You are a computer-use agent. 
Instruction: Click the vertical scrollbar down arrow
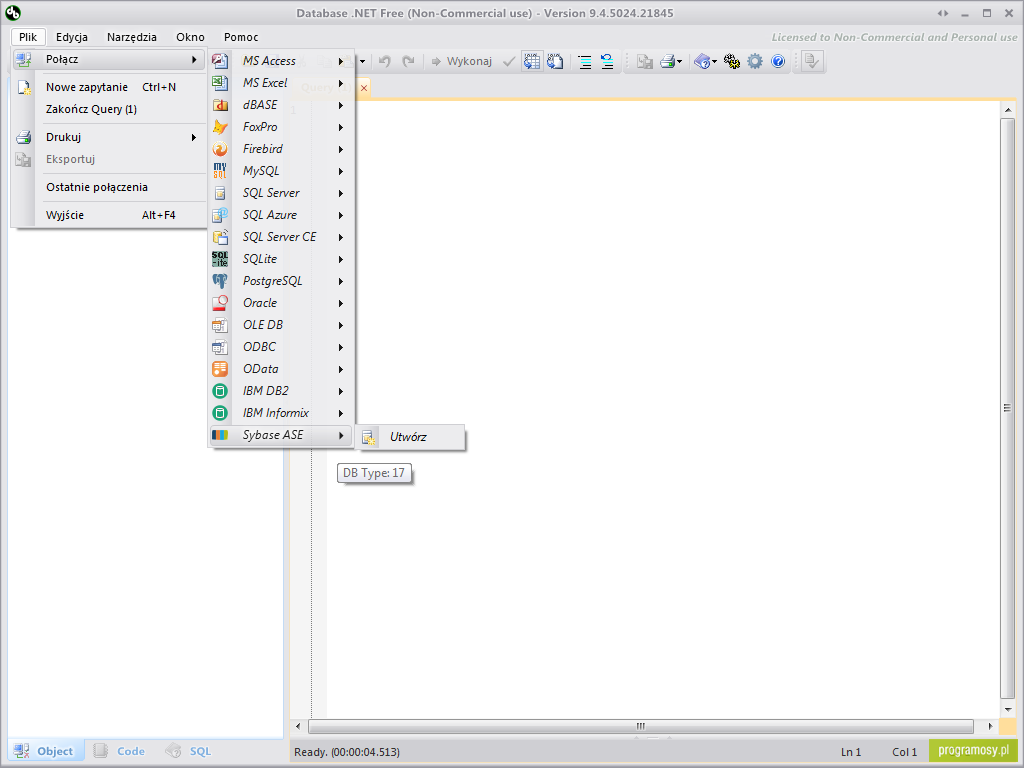click(1008, 709)
